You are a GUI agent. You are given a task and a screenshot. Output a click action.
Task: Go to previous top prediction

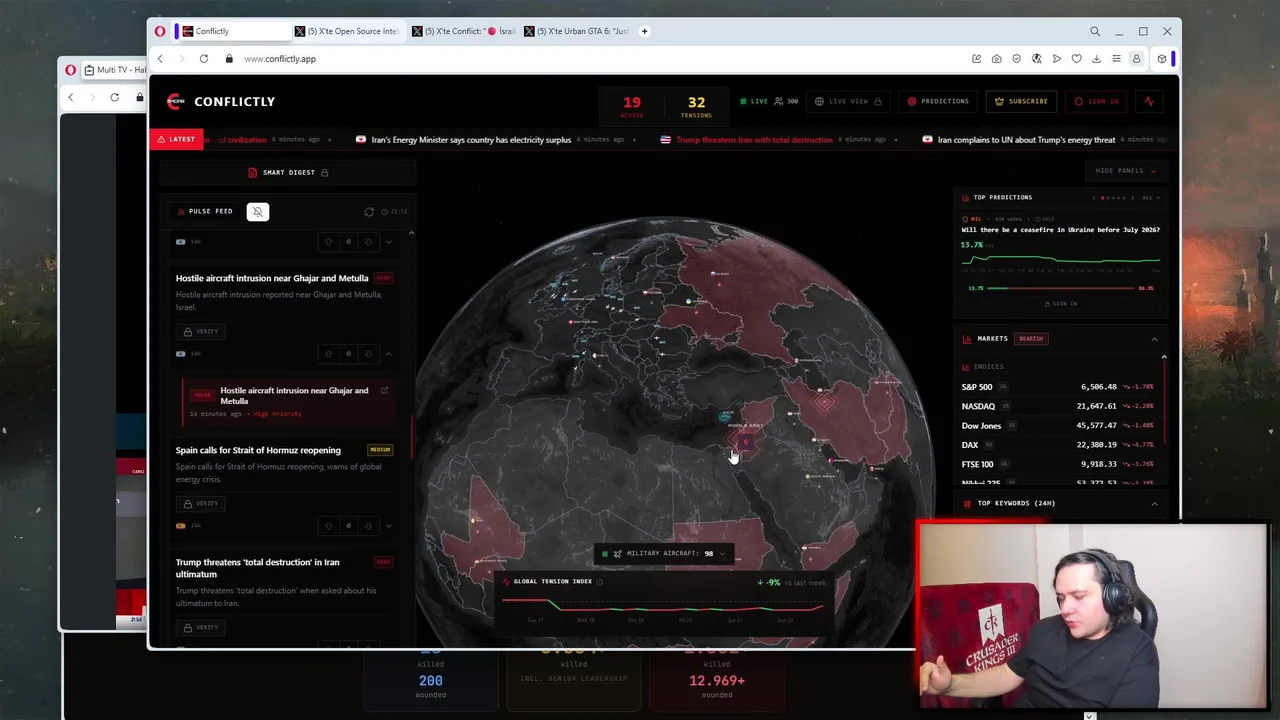point(1094,198)
